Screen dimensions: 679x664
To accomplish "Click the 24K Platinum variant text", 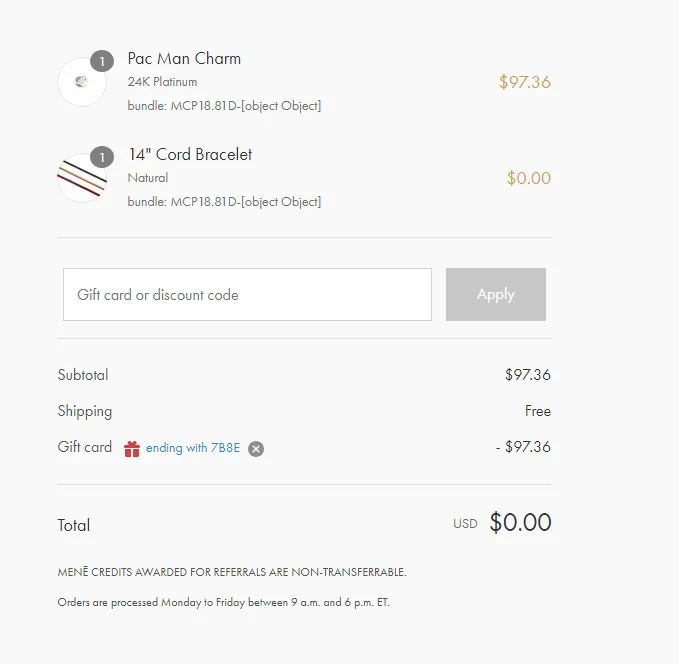I will (162, 82).
